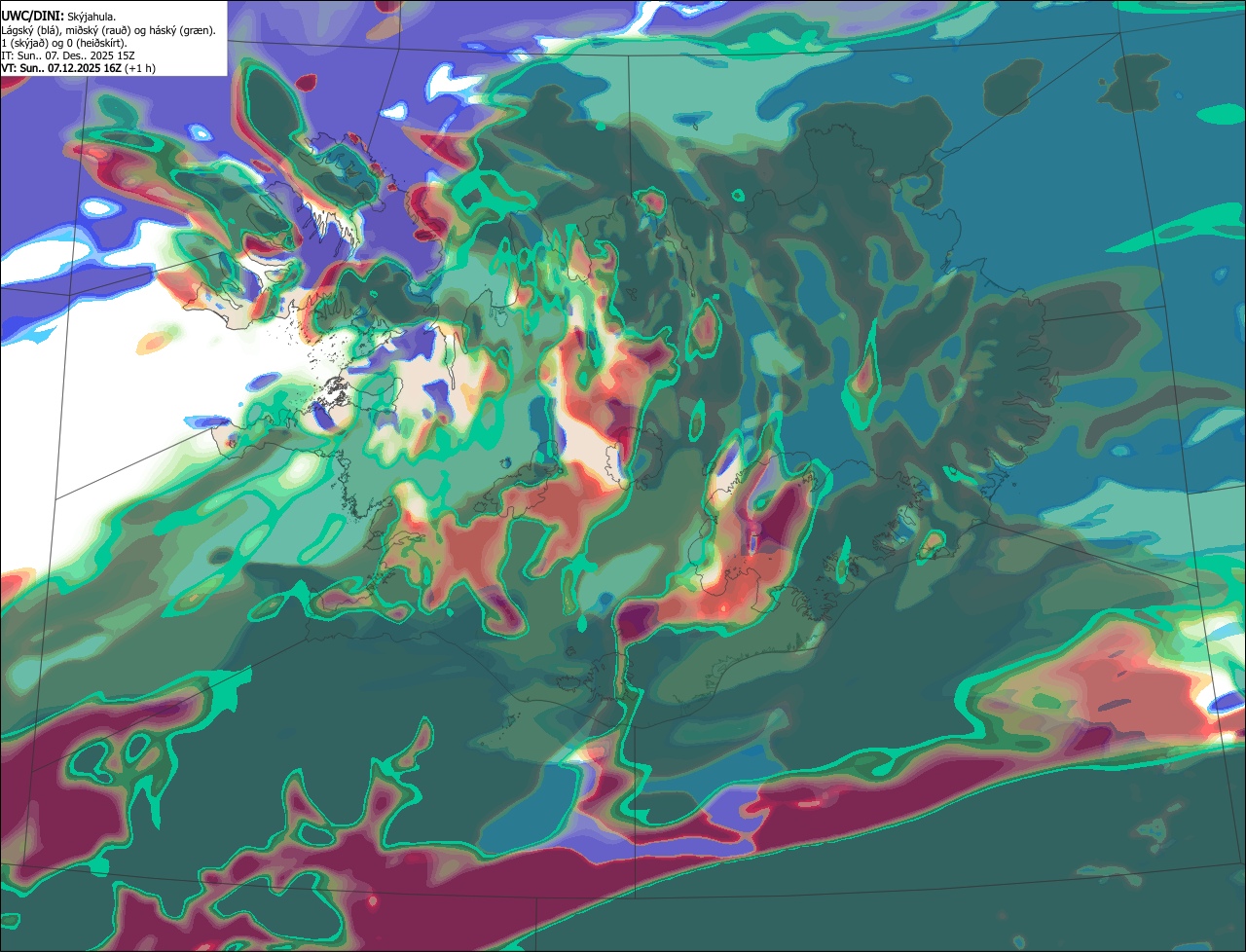This screenshot has width=1246, height=952.
Task: Click the "1 (skýjað) og 0 (heiðskírt)." legend line
Action: [62, 43]
